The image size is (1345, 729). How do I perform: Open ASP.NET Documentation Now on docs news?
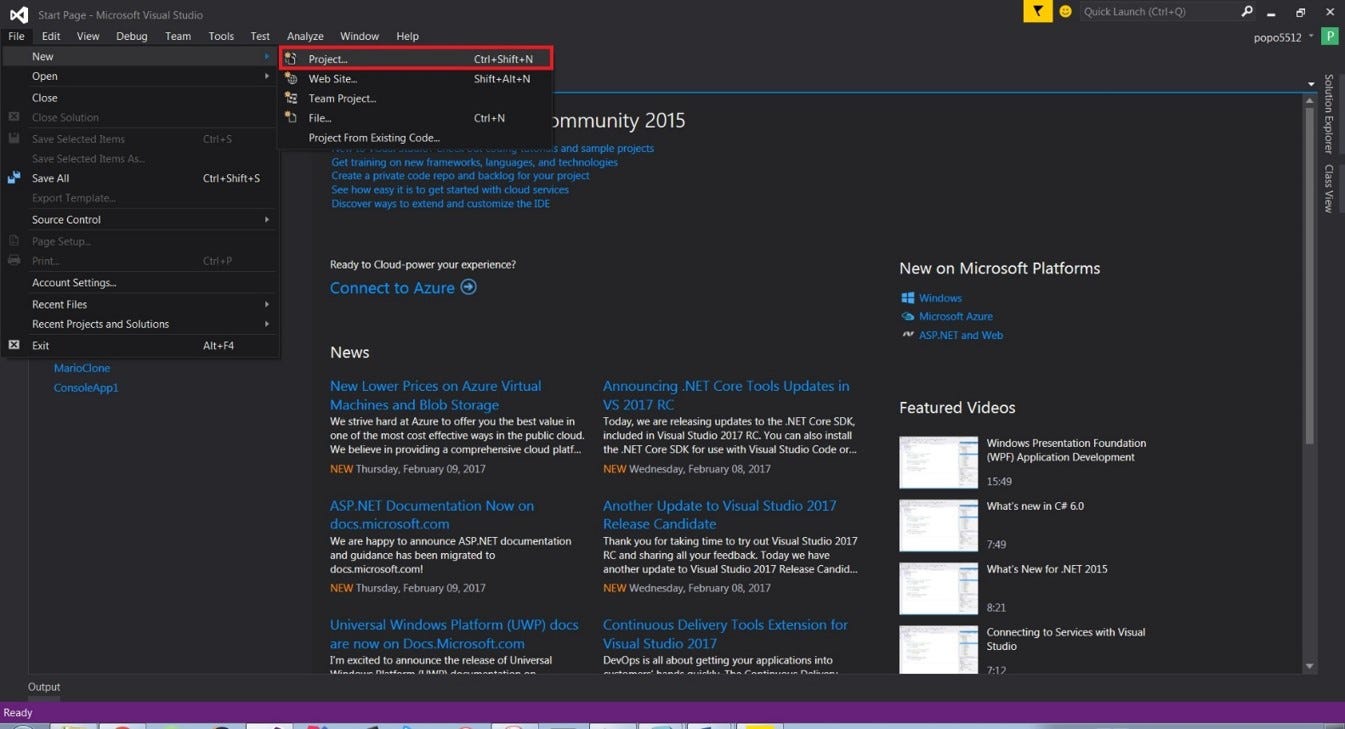pyautogui.click(x=432, y=514)
